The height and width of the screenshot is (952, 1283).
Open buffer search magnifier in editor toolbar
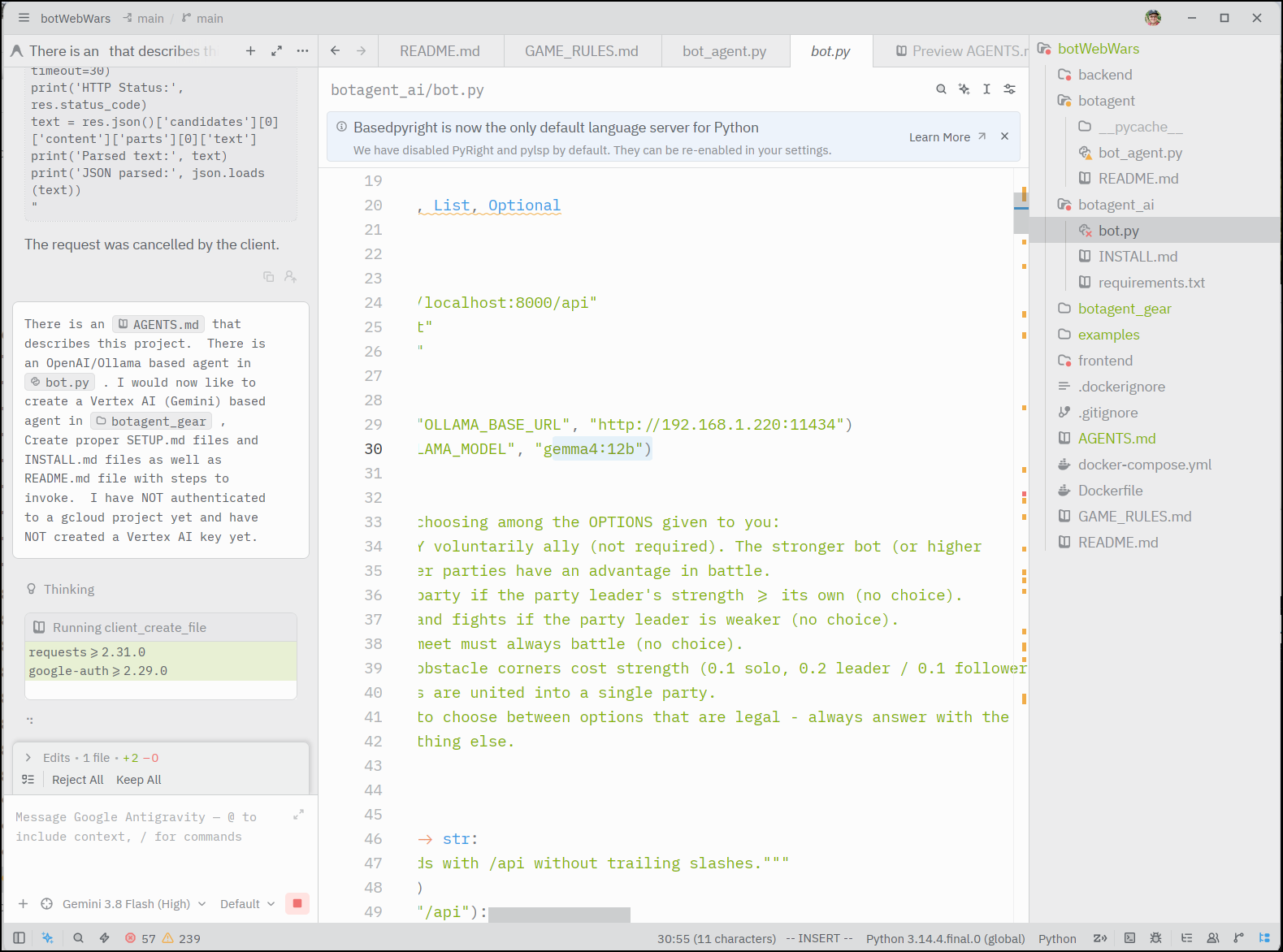(941, 89)
